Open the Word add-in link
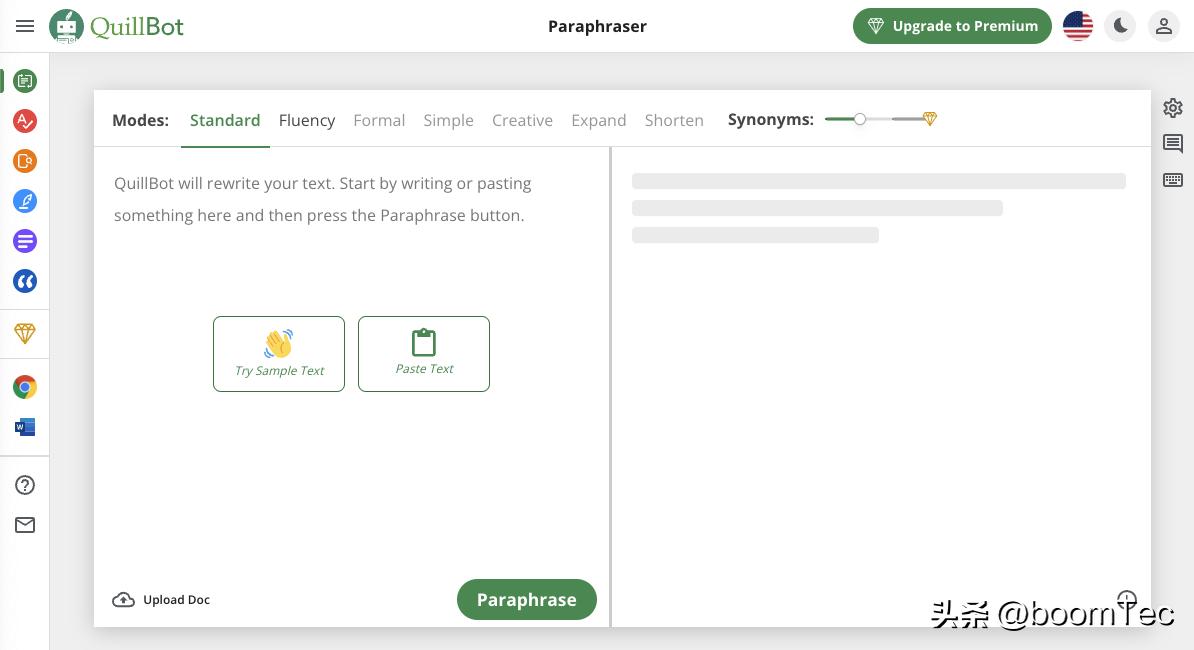Screen dimensions: 1194x650 click(25, 427)
